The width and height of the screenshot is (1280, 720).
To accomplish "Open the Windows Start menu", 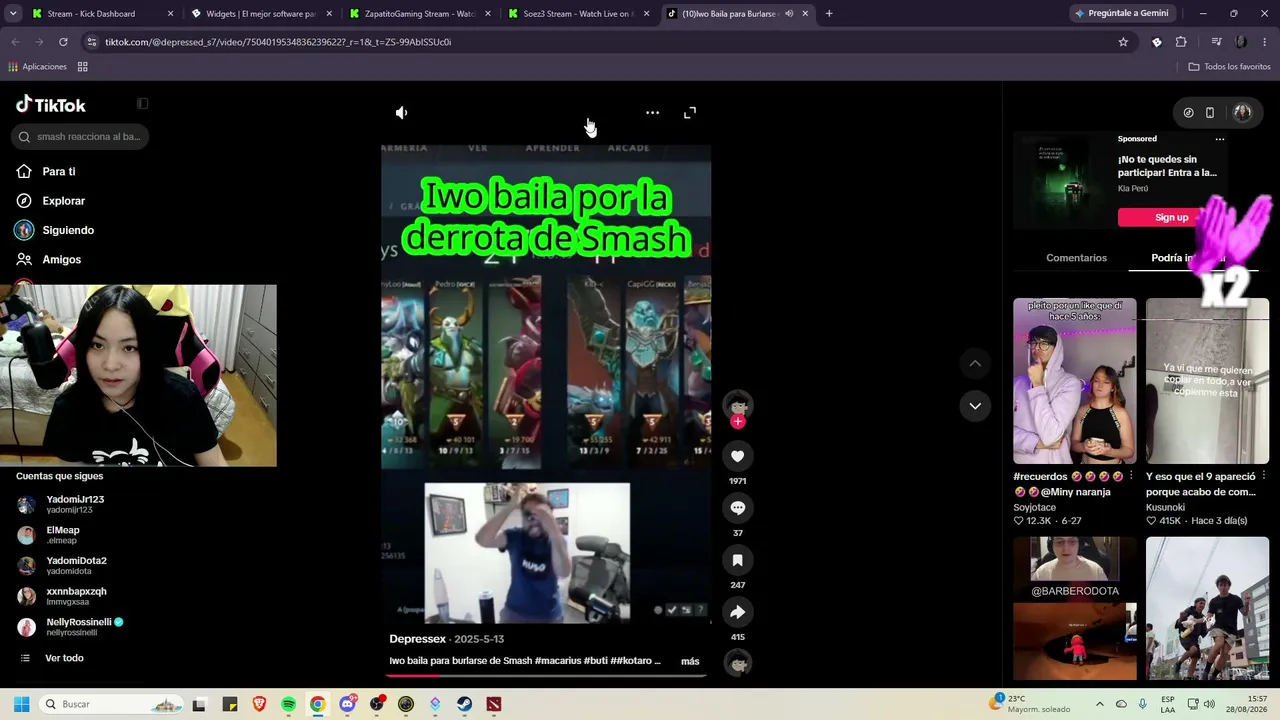I will coord(21,704).
